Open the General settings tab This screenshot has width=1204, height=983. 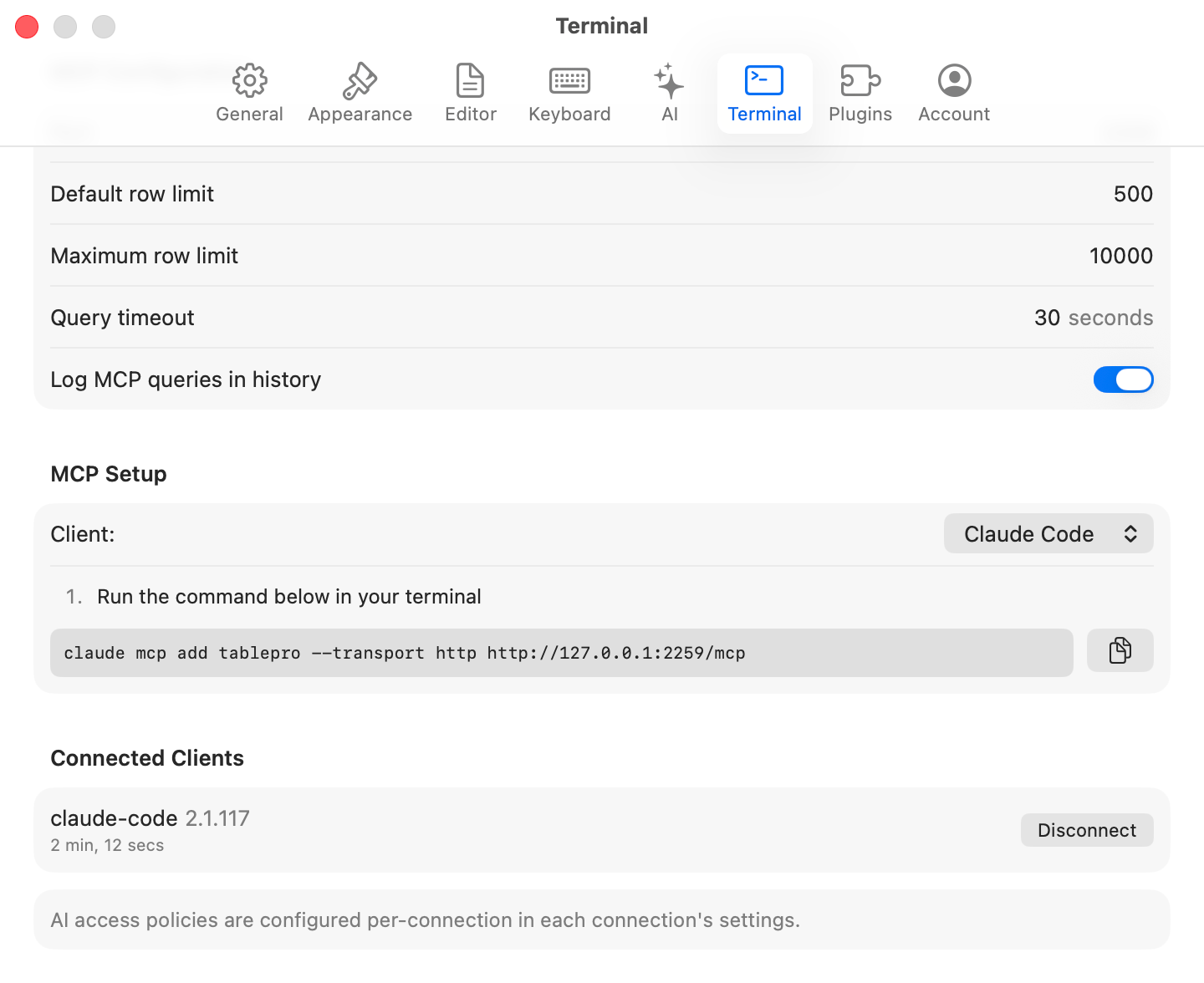(249, 94)
